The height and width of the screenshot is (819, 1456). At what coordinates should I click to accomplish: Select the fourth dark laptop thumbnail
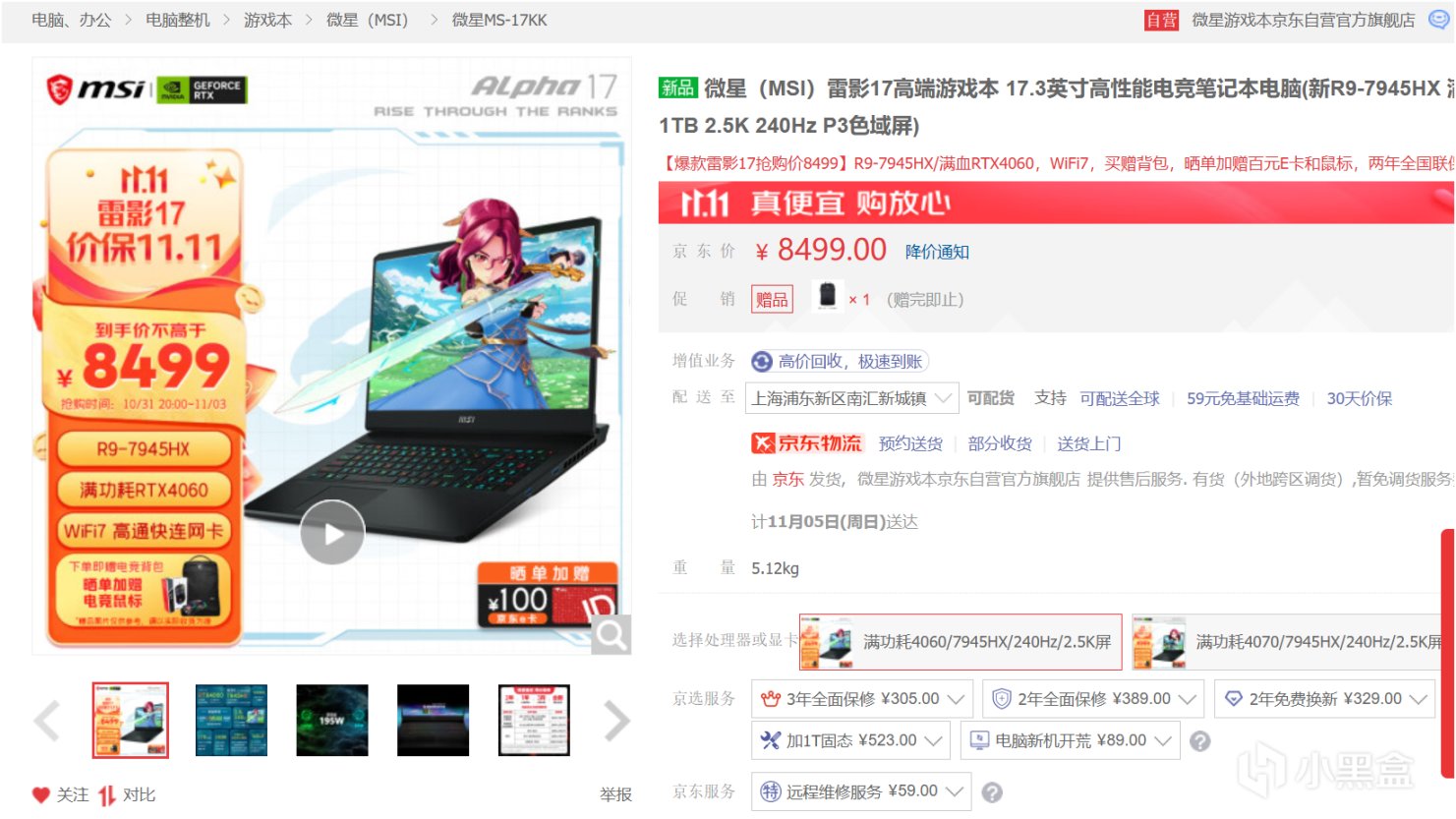pyautogui.click(x=434, y=721)
